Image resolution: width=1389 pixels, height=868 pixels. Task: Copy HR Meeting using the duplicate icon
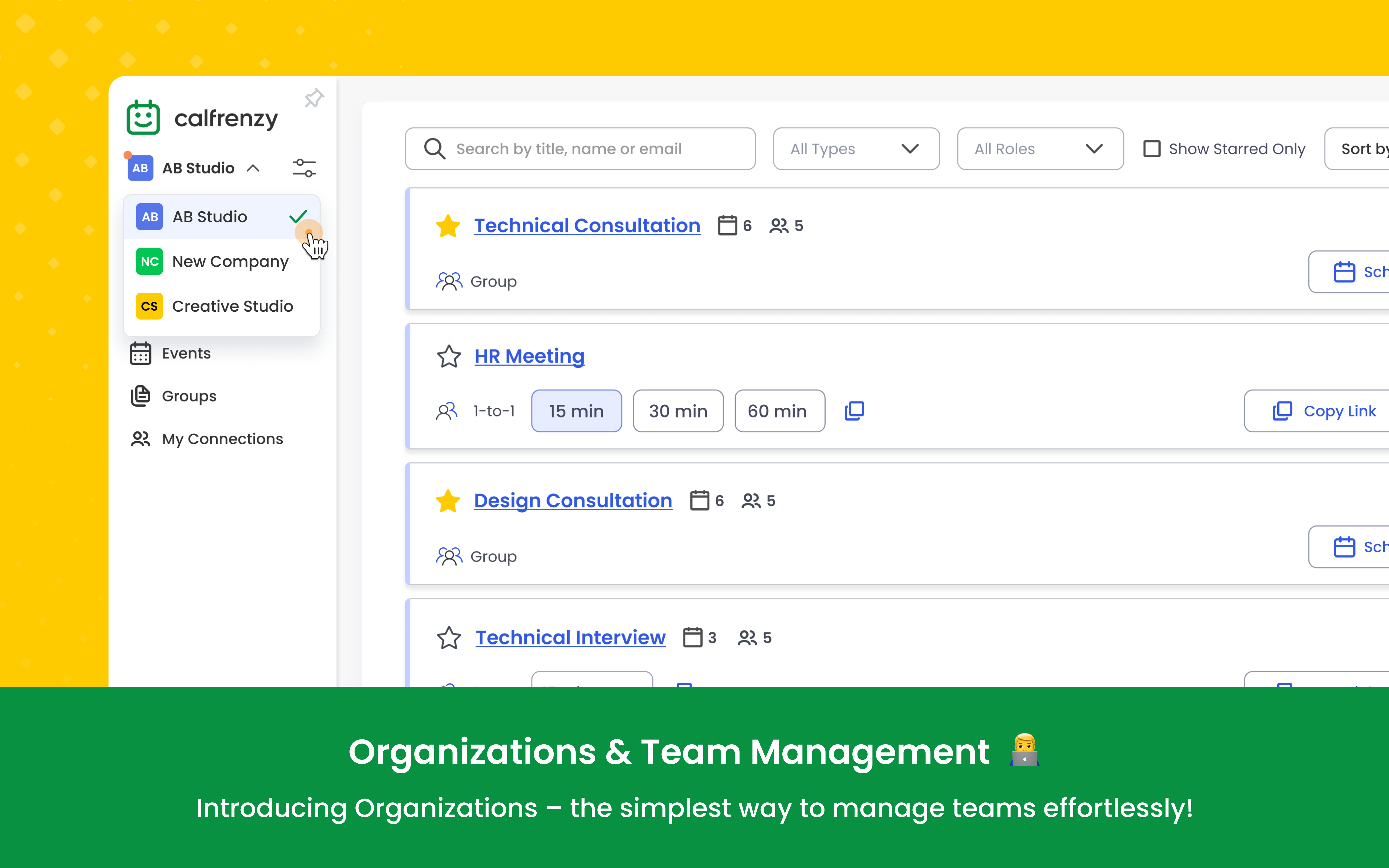(x=854, y=410)
